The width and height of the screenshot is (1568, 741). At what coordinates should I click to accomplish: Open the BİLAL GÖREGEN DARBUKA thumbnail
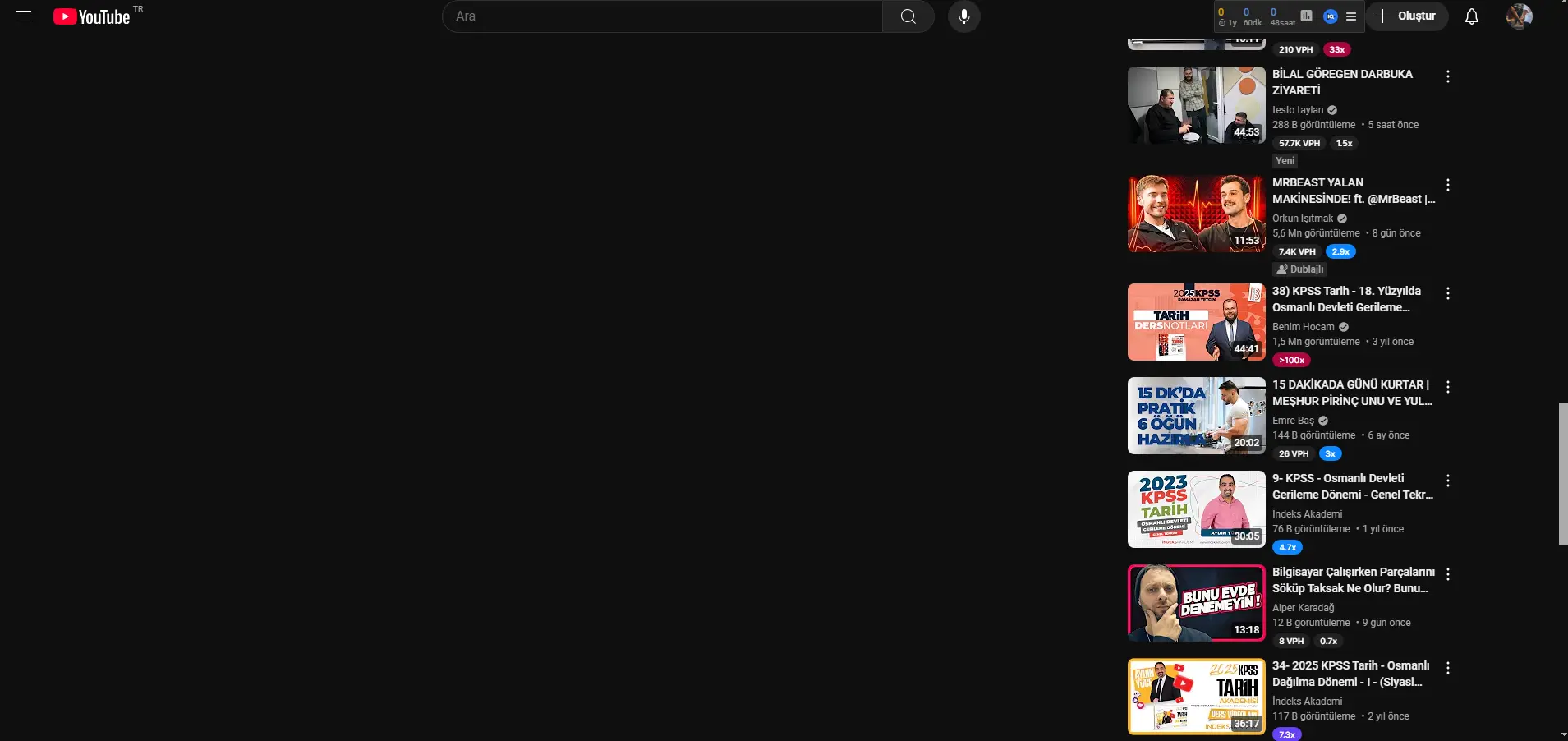point(1196,105)
